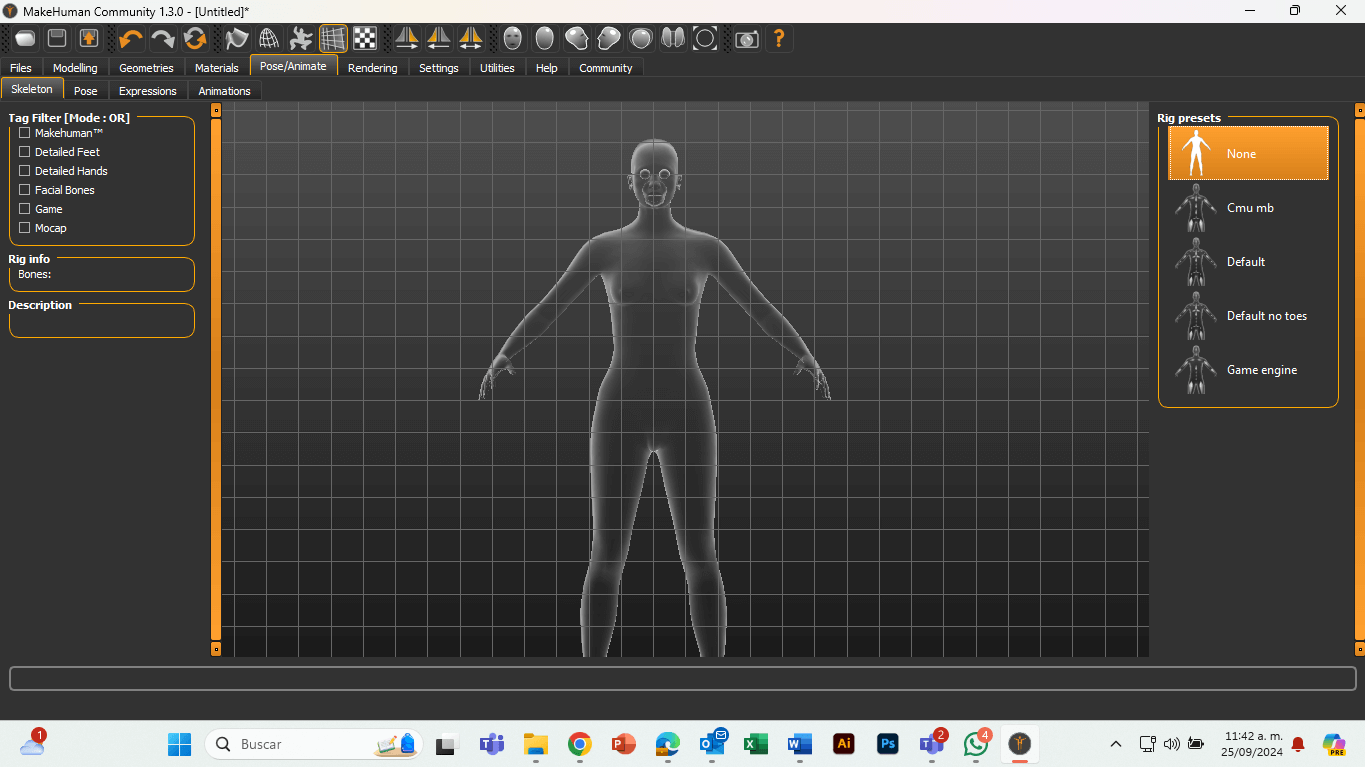This screenshot has height=767, width=1365.
Task: Open help with the question mark icon
Action: click(779, 39)
